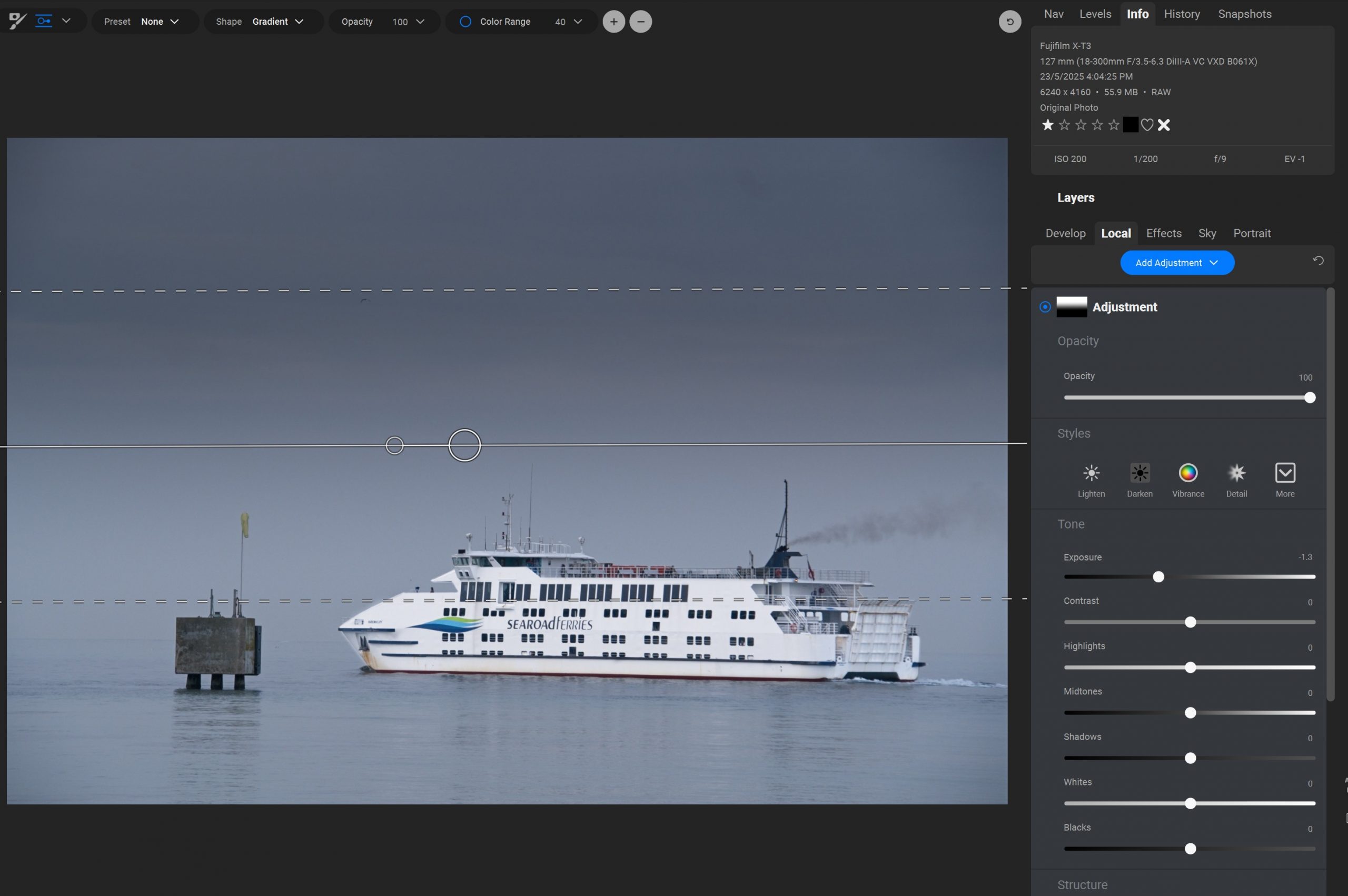Expand the More styles dropdown

(1285, 473)
